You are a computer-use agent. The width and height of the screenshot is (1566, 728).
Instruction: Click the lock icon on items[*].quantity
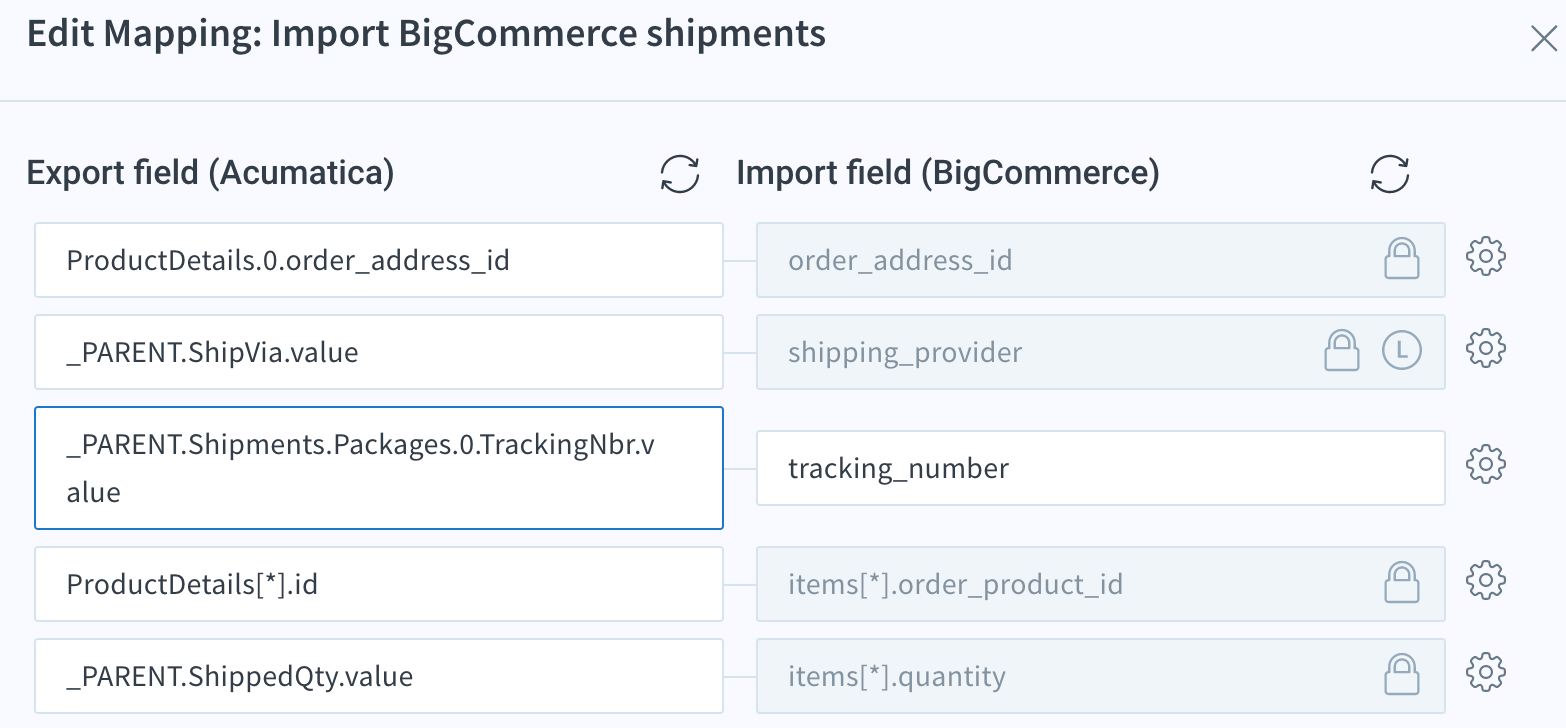[1401, 675]
